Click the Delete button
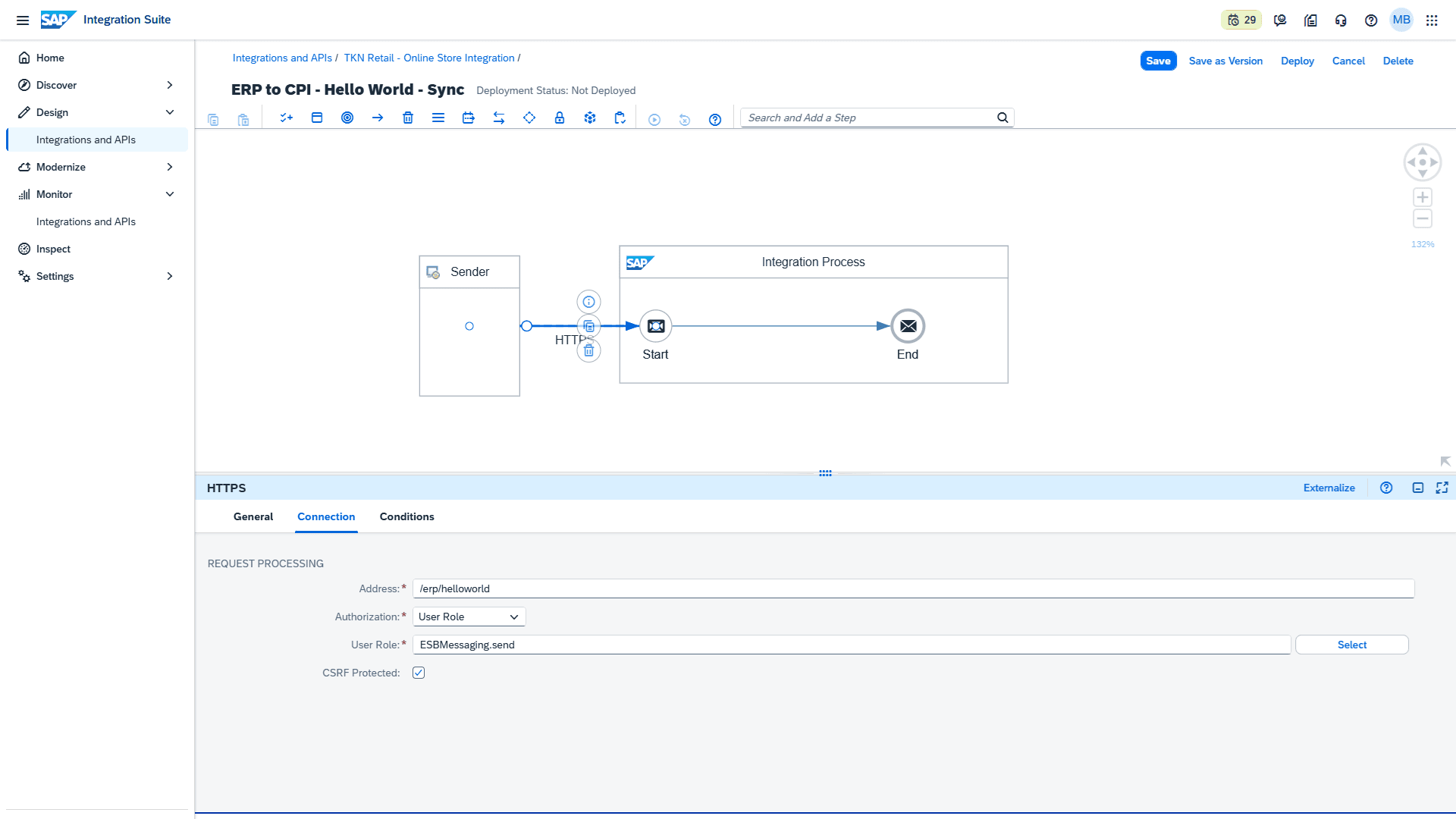This screenshot has width=1456, height=819. (1398, 61)
